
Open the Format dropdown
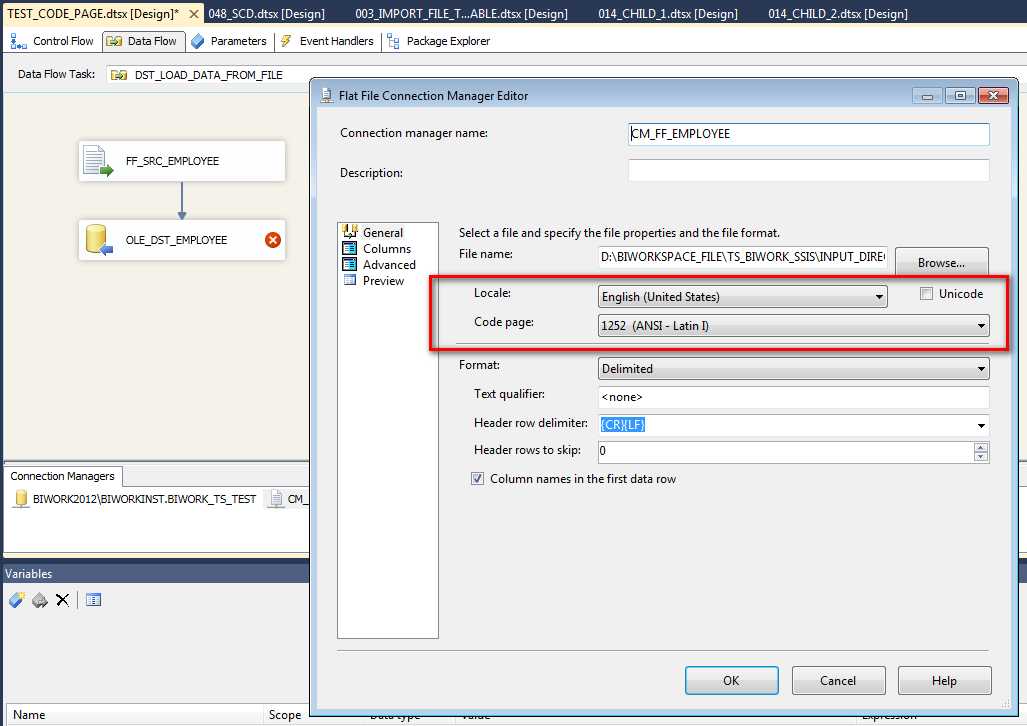[981, 369]
